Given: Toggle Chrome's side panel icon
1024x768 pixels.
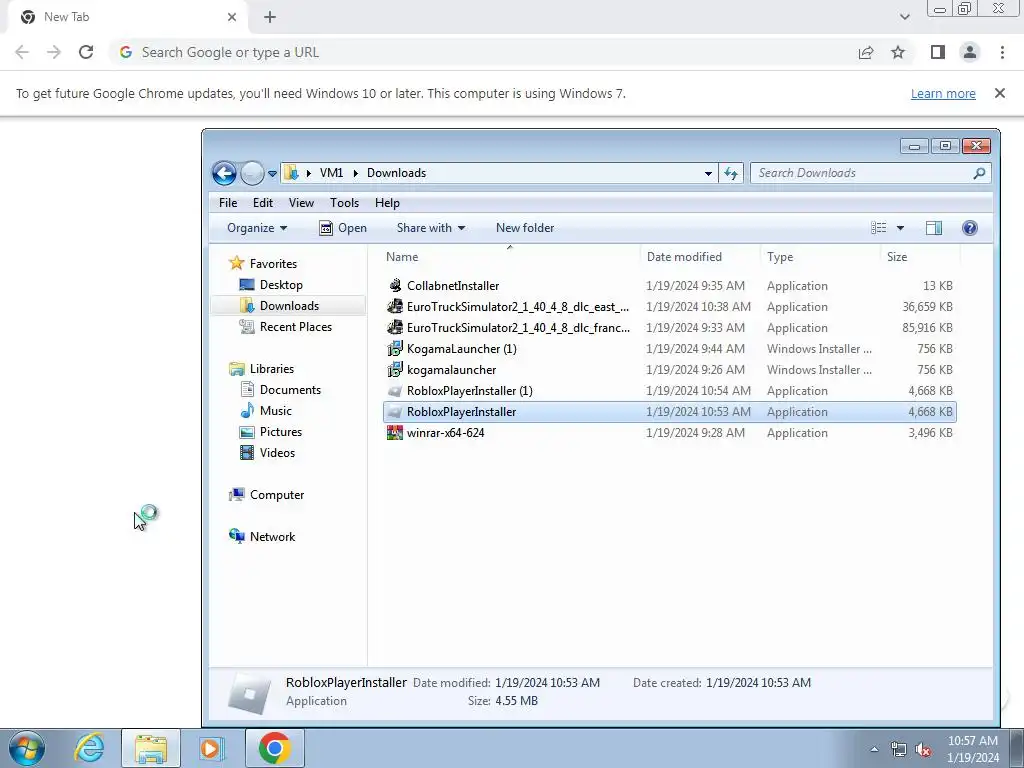Looking at the screenshot, I should pos(938,52).
